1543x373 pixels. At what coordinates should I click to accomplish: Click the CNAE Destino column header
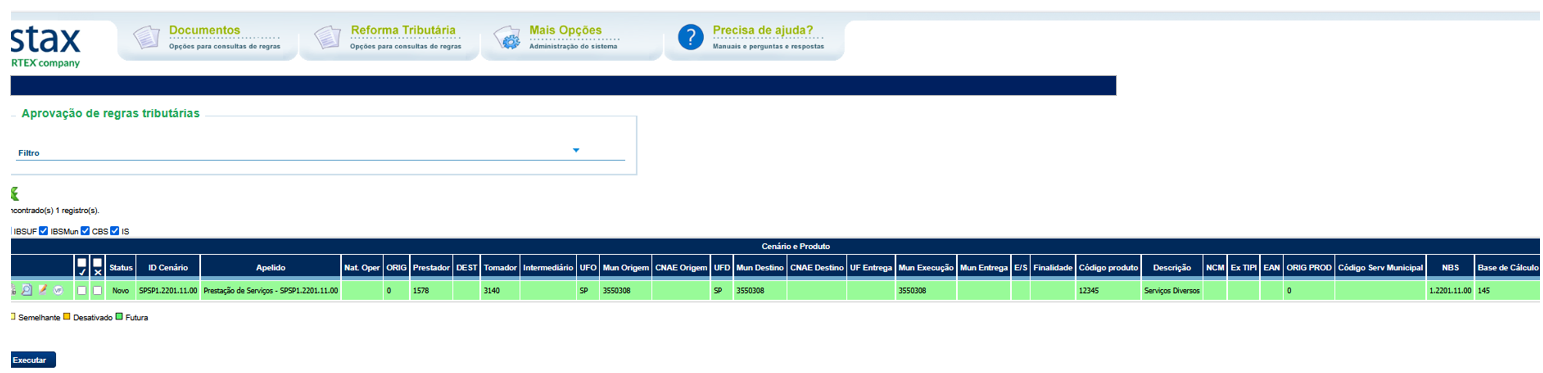tap(816, 268)
